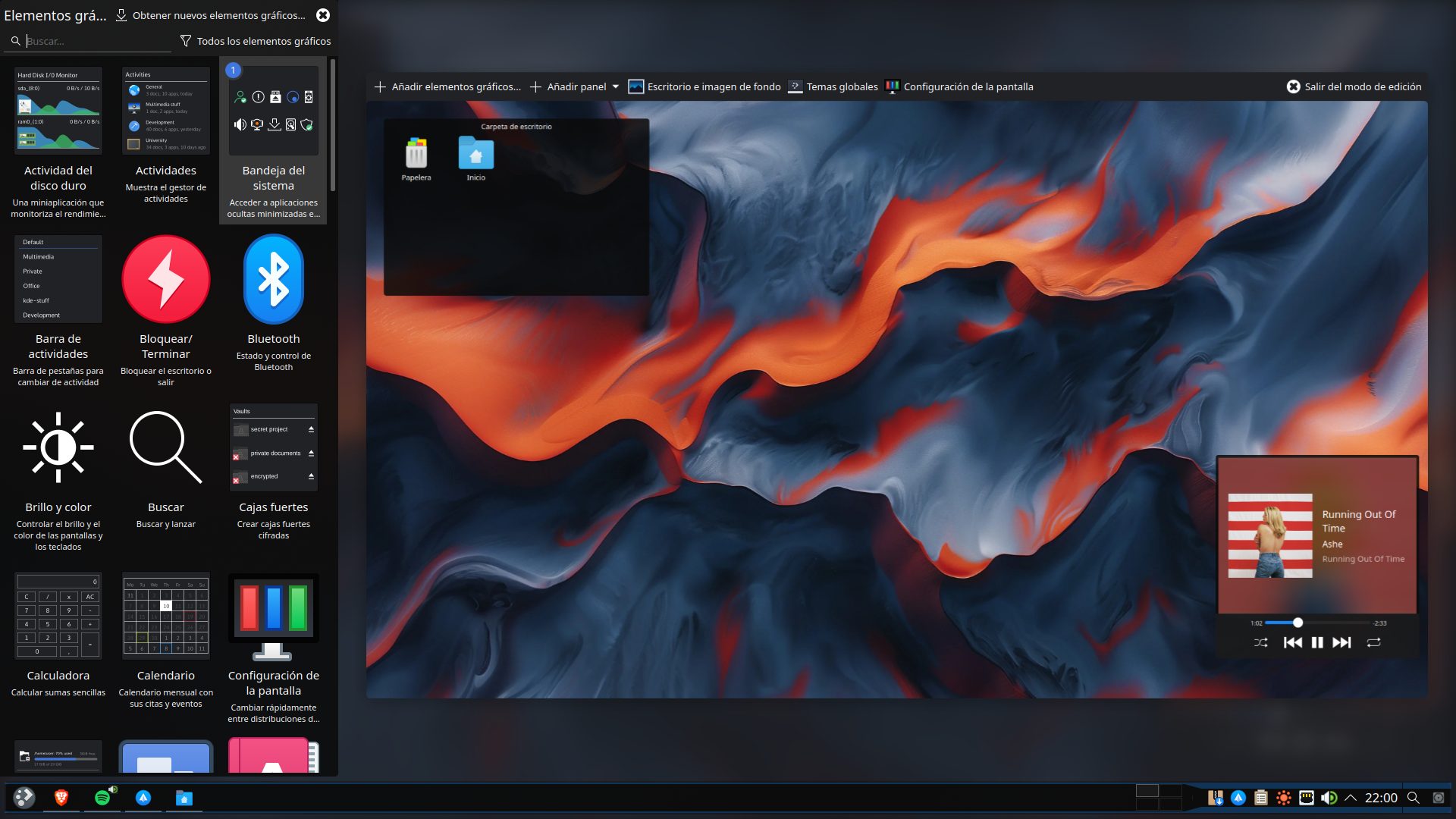
Task: Open Temas globales settings
Action: tap(833, 87)
